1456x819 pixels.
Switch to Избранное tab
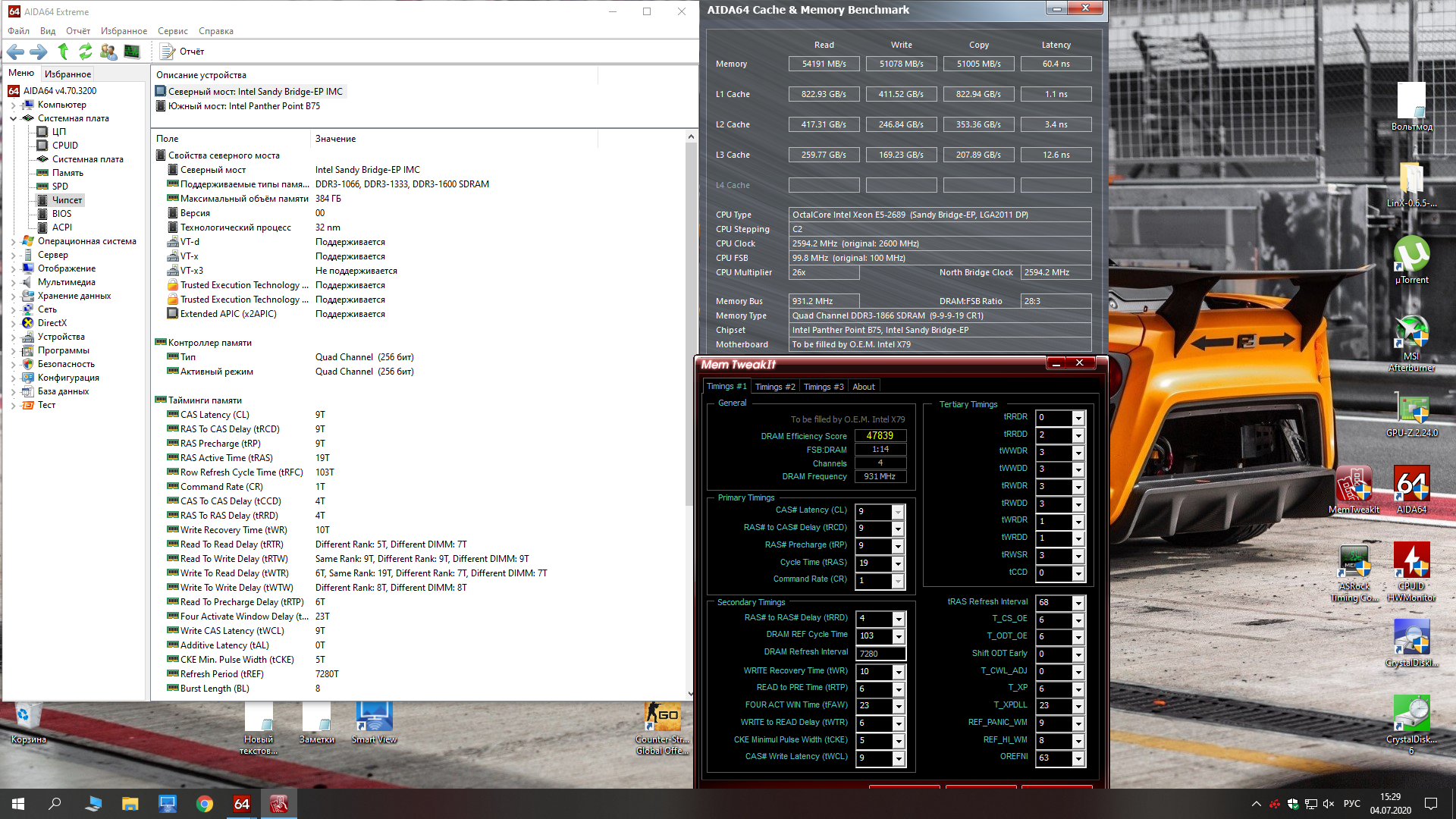pyautogui.click(x=67, y=74)
